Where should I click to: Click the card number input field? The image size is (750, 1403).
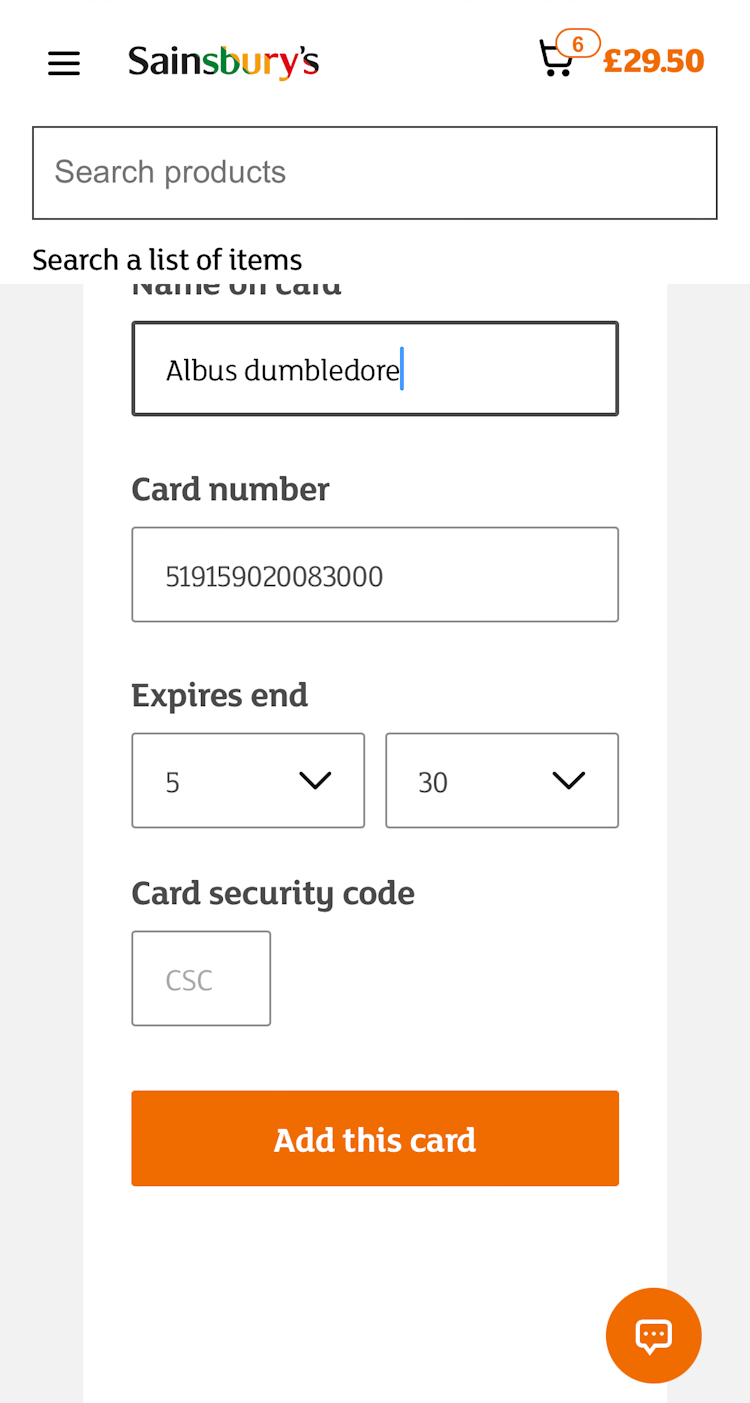[x=374, y=575]
